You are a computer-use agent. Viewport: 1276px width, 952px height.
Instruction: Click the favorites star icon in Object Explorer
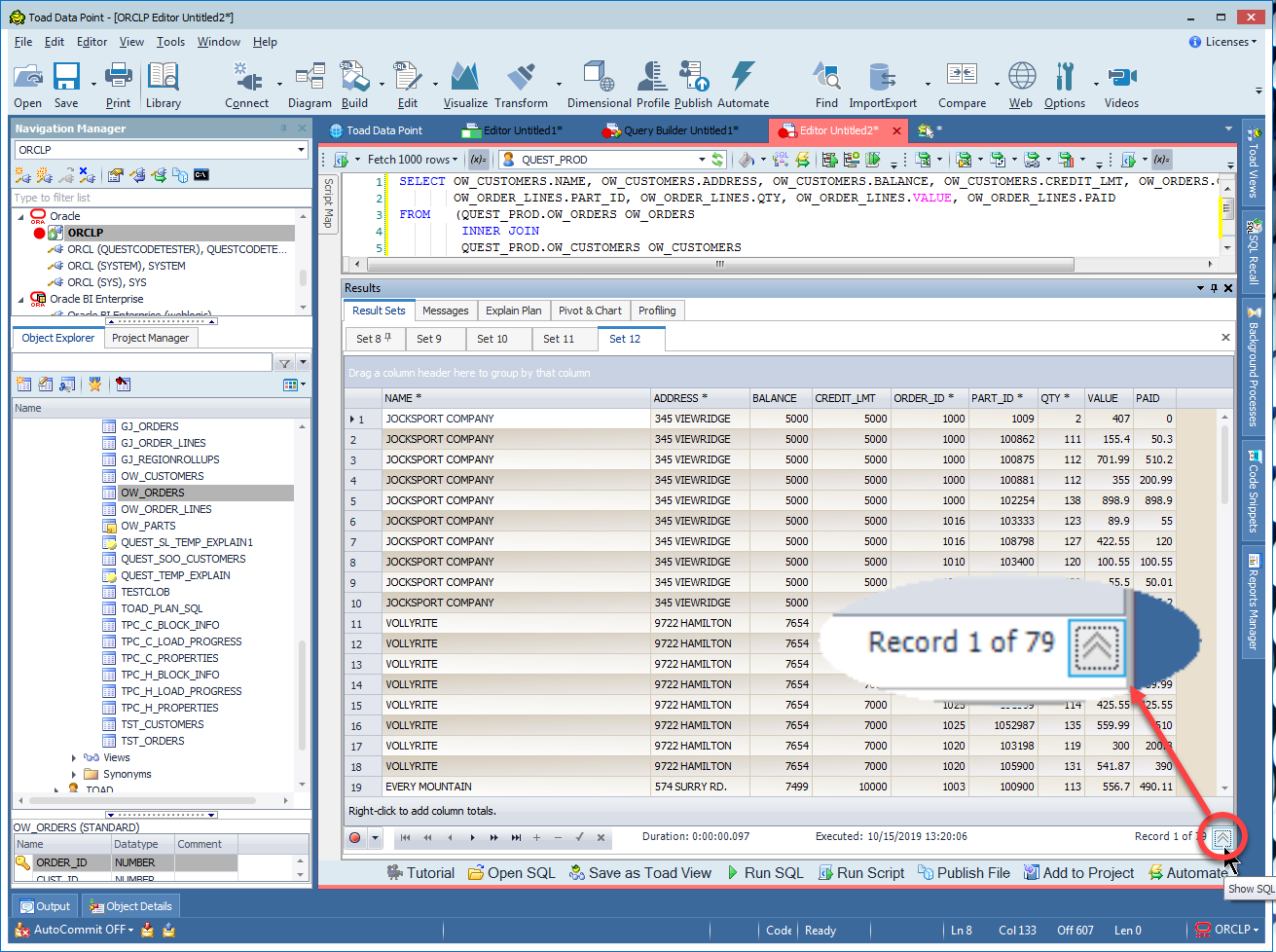pos(94,384)
